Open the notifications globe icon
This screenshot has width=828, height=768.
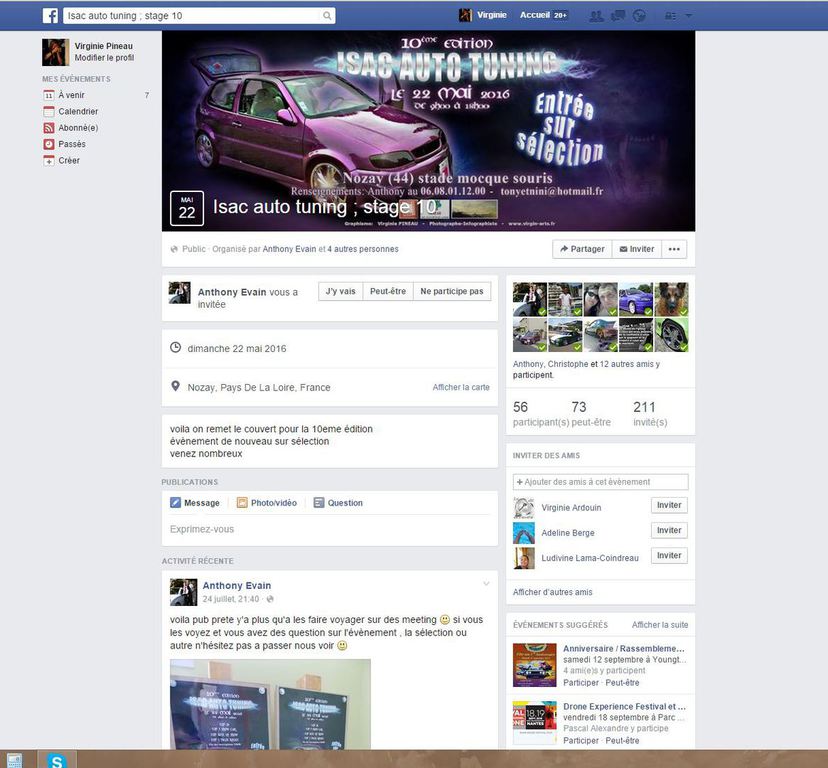point(640,16)
